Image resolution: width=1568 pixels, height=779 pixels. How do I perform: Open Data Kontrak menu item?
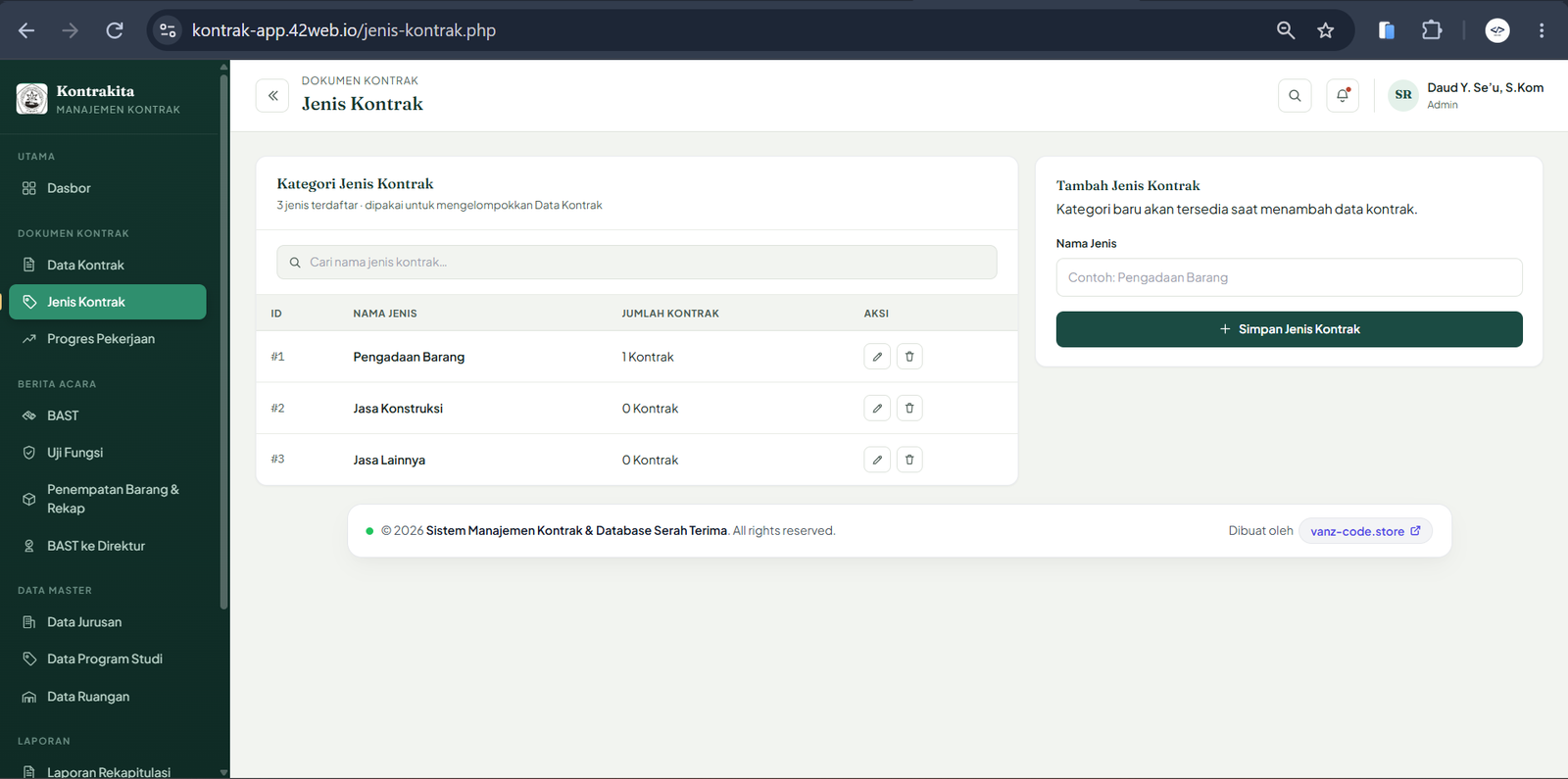[x=108, y=266]
